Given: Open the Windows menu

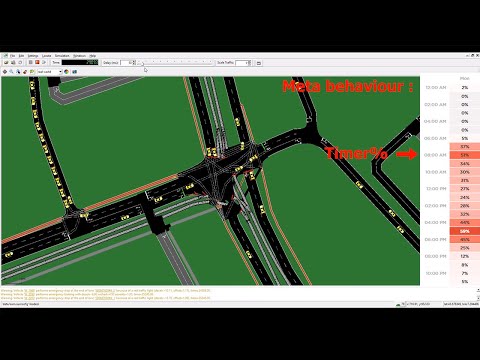Looking at the screenshot, I should click(x=79, y=56).
